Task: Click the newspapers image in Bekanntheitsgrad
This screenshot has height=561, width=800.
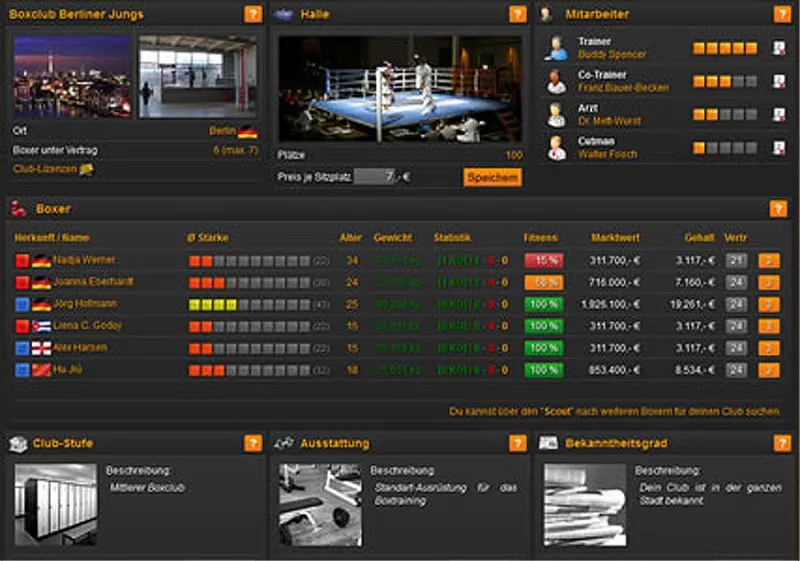Action: tap(585, 505)
